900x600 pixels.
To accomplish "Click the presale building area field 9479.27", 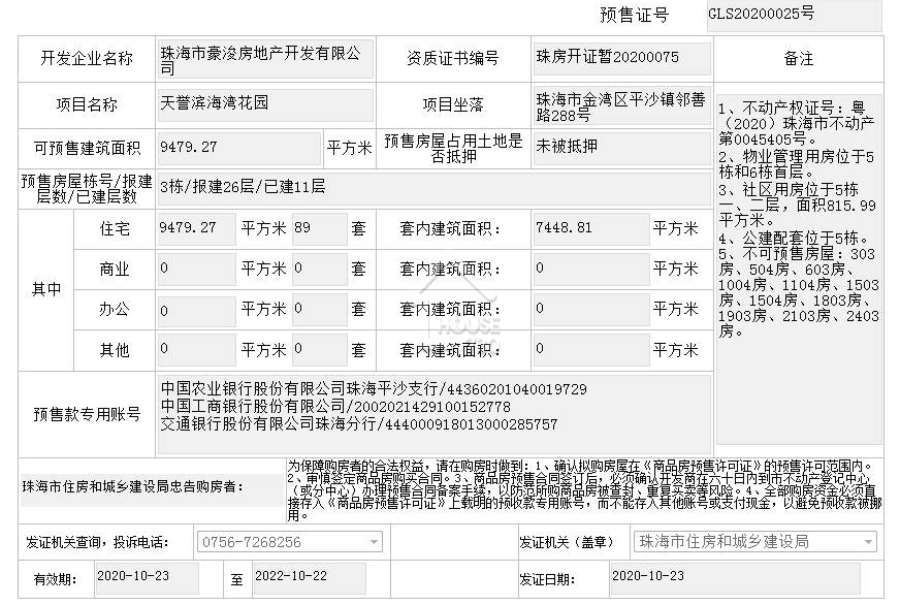I will [239, 148].
